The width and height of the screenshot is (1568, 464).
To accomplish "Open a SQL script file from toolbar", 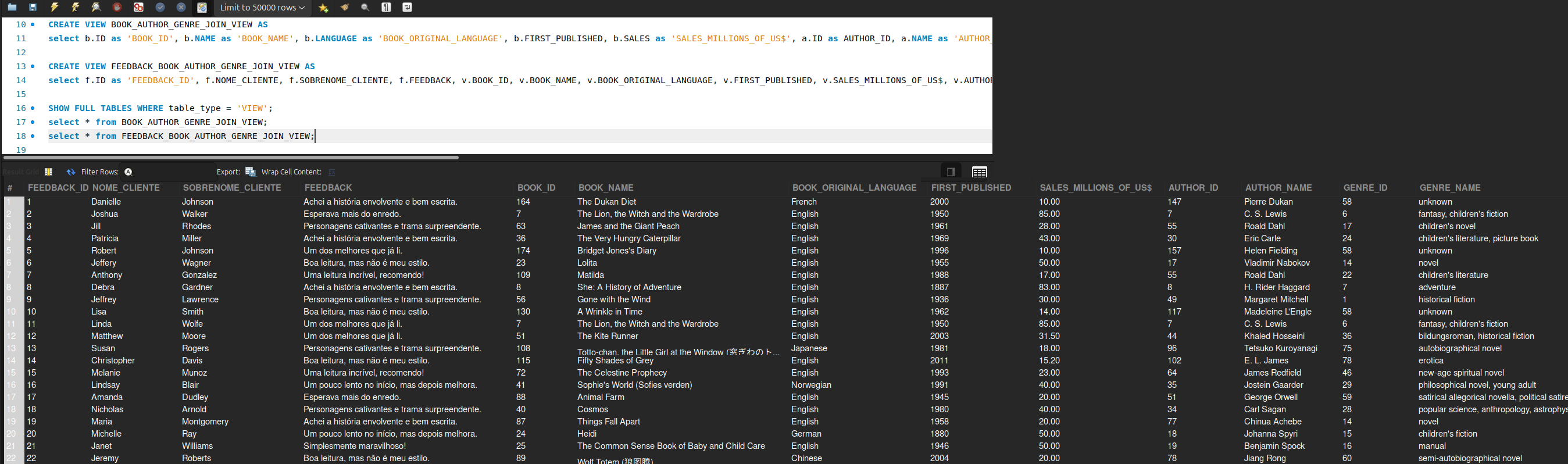I will tap(12, 8).
